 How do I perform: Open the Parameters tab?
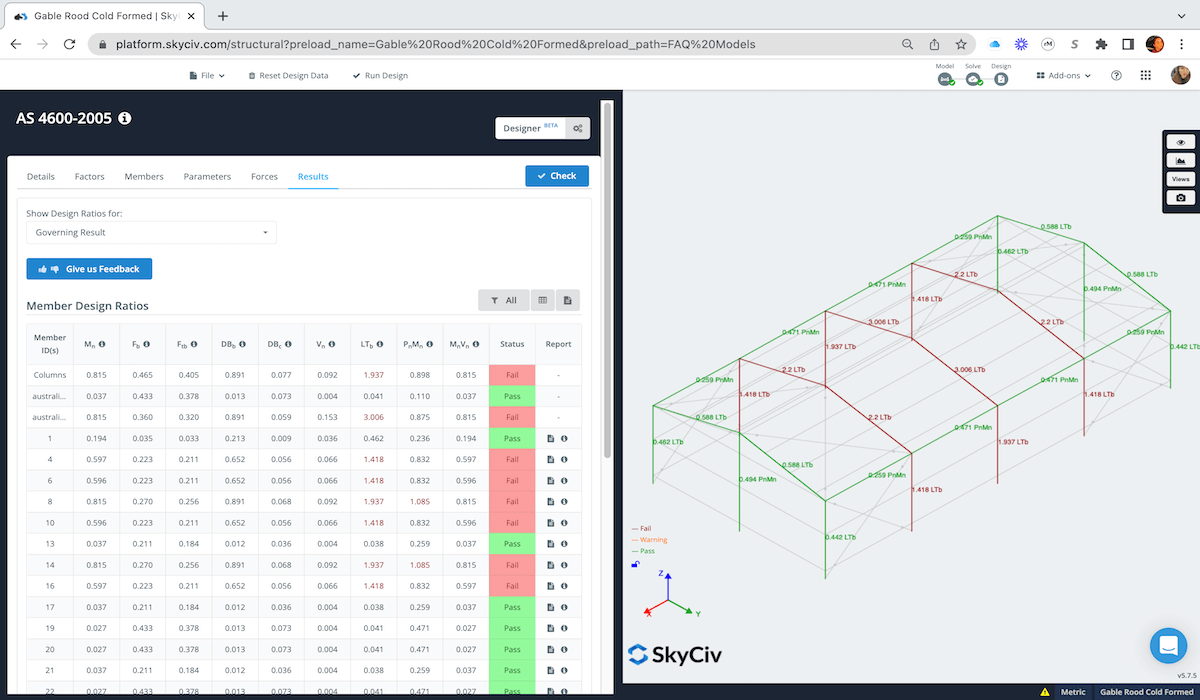tap(207, 176)
